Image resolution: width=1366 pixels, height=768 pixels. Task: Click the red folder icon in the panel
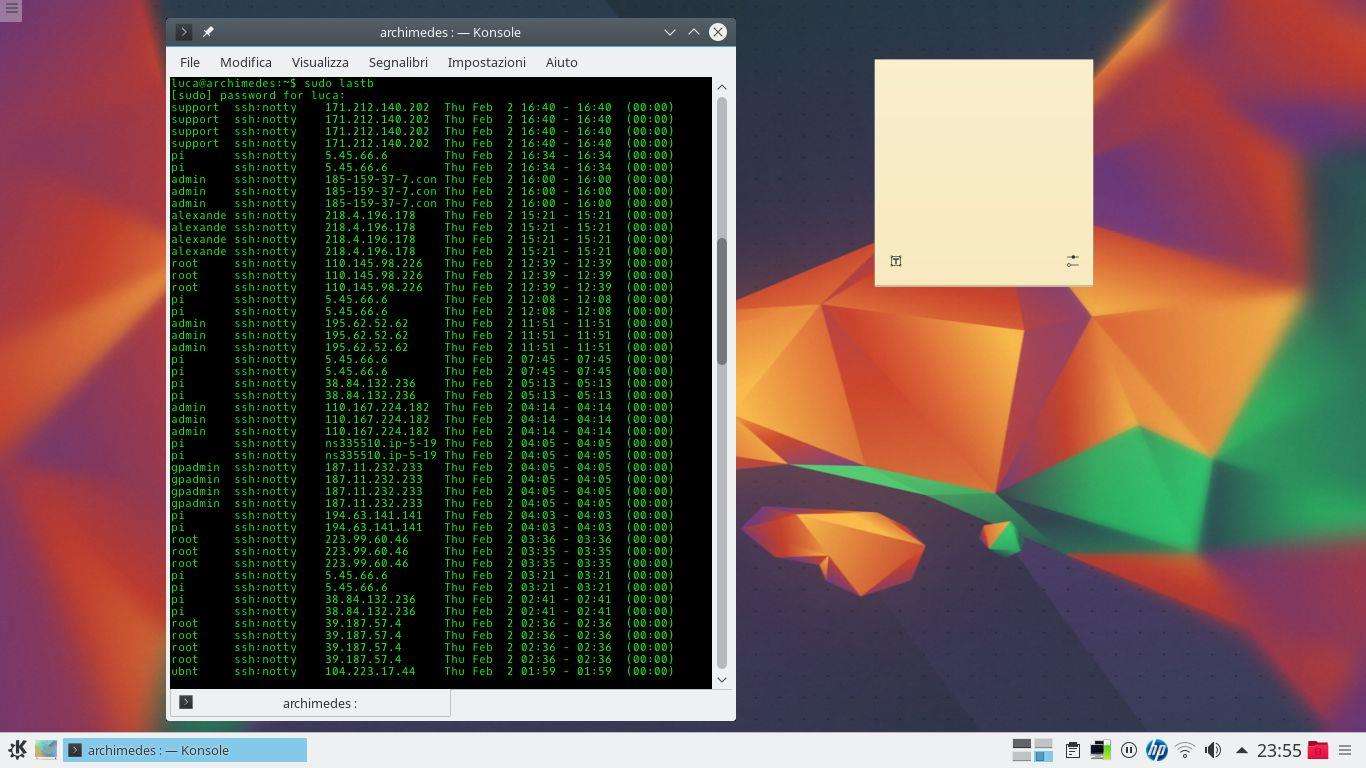[1318, 750]
